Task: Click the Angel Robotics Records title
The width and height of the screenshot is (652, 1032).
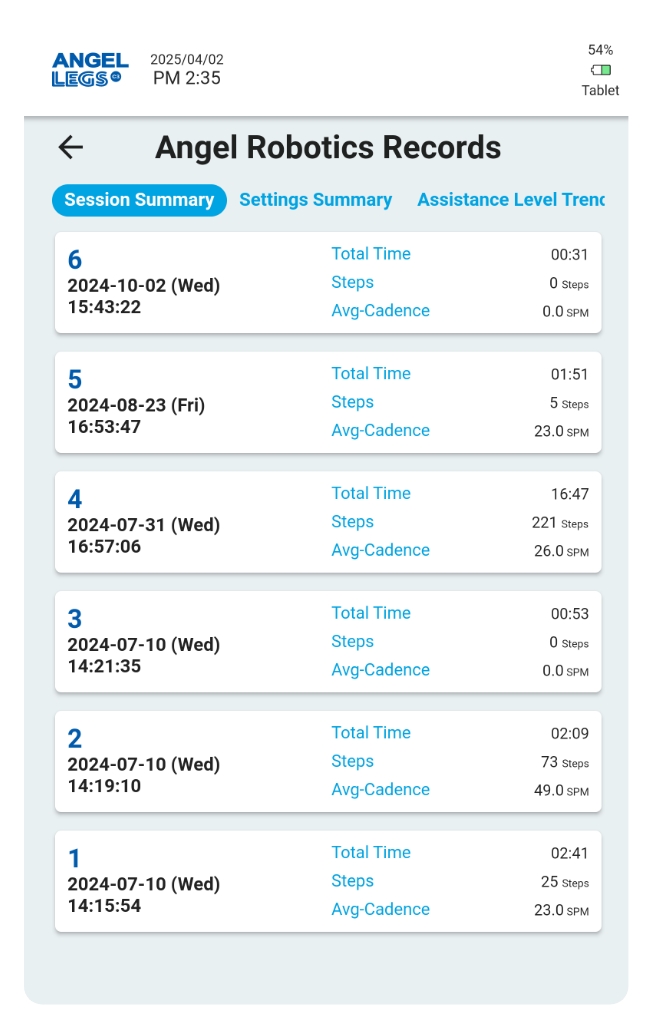Action: [x=328, y=148]
